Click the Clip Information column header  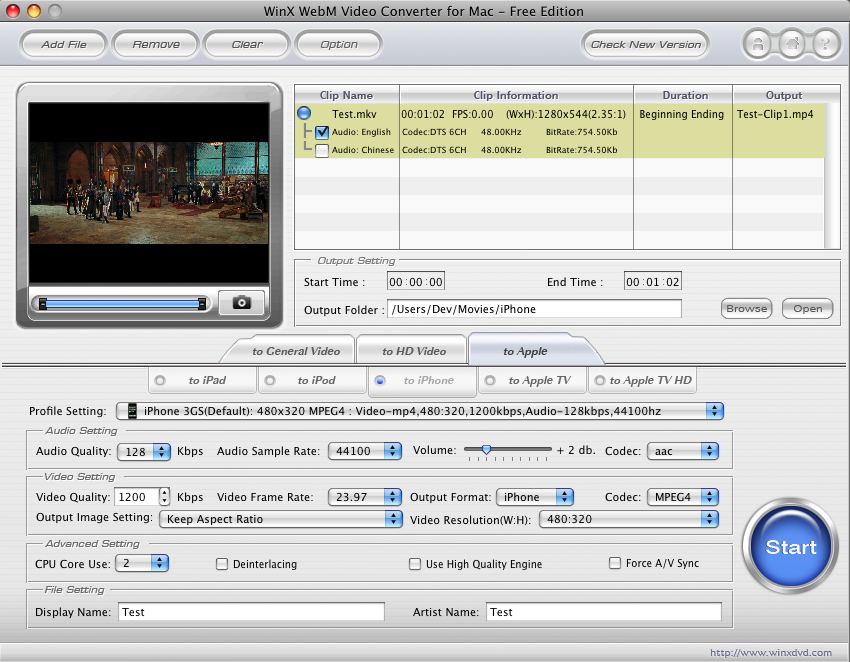516,95
